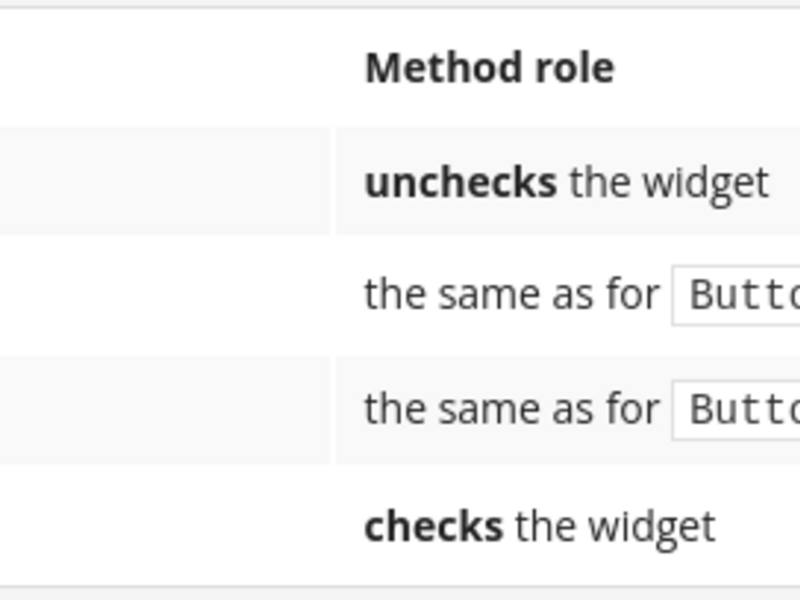The height and width of the screenshot is (600, 800).
Task: Select the second "the same as for" text
Action: pyautogui.click(x=512, y=409)
